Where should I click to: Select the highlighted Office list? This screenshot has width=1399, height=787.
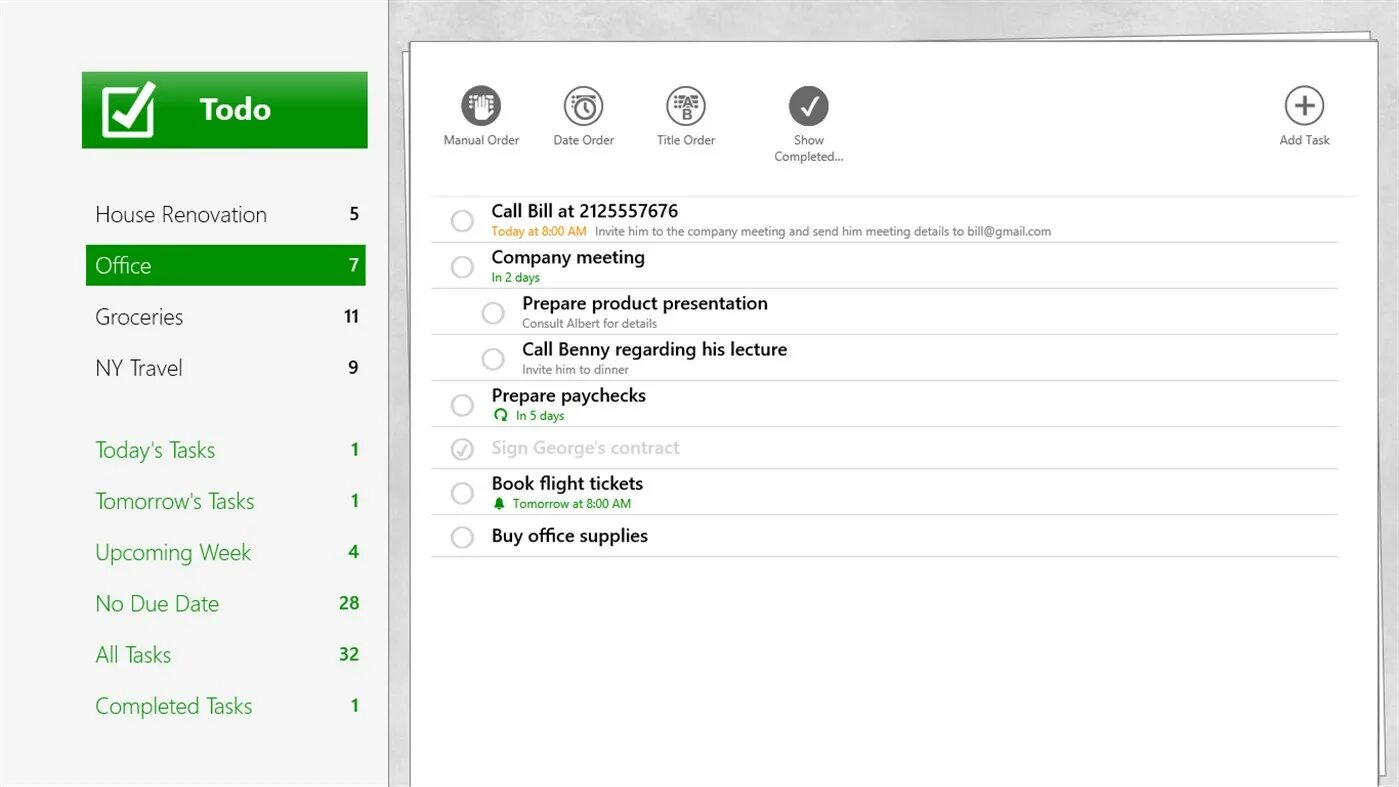pyautogui.click(x=122, y=265)
